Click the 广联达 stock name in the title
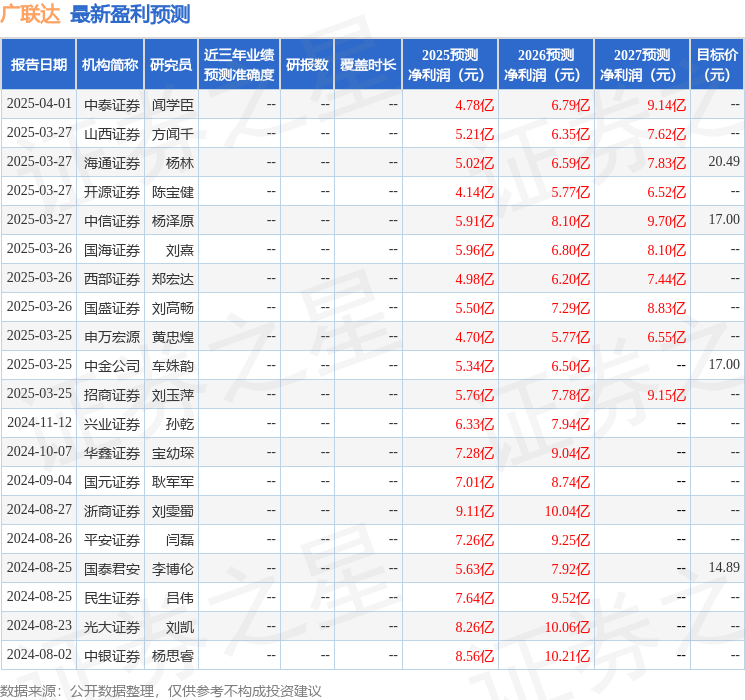Image resolution: width=745 pixels, height=700 pixels. (x=31, y=15)
